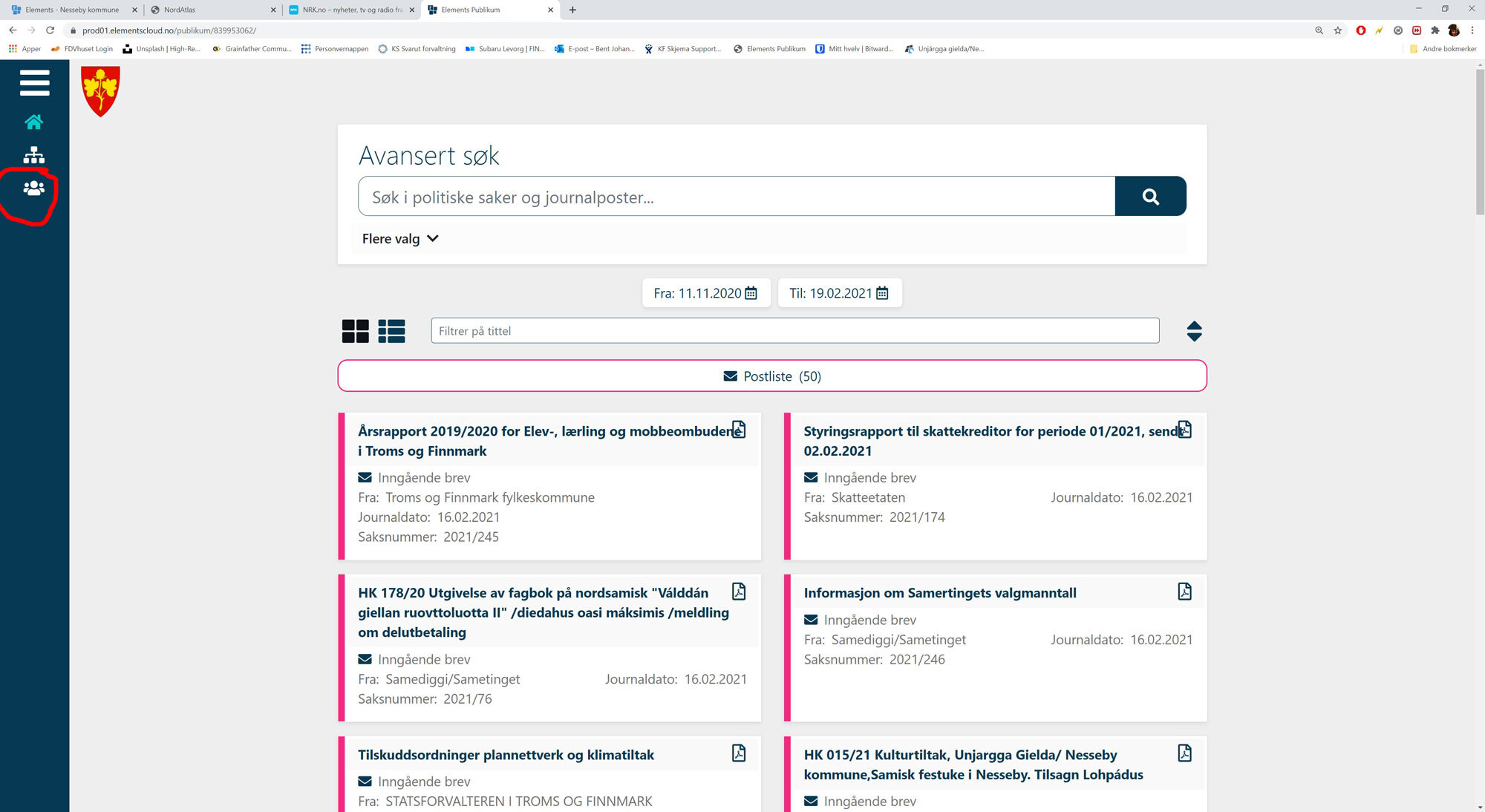Open the Til 19.02.2021 date picker
The width and height of the screenshot is (1485, 812).
pos(839,293)
